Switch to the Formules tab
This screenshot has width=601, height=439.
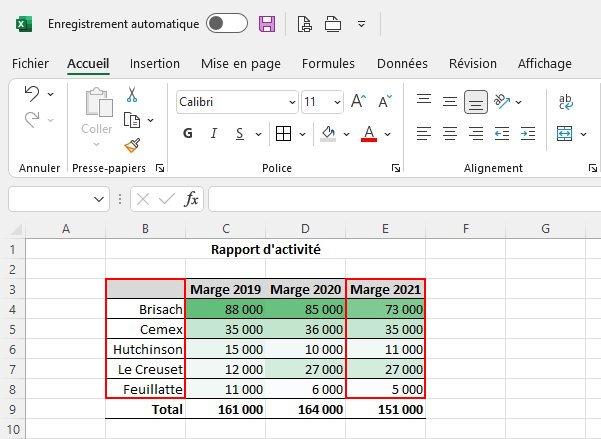tap(328, 64)
